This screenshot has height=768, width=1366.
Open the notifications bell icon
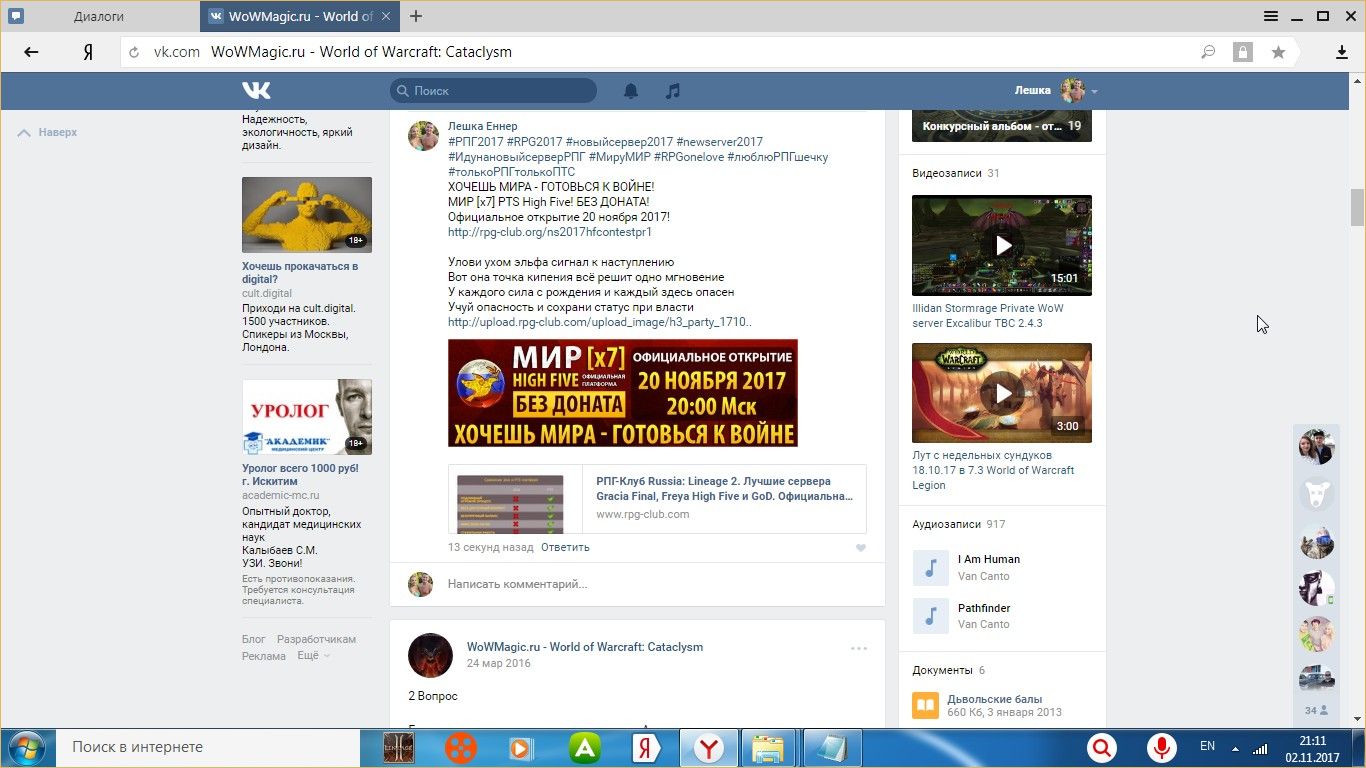click(631, 91)
